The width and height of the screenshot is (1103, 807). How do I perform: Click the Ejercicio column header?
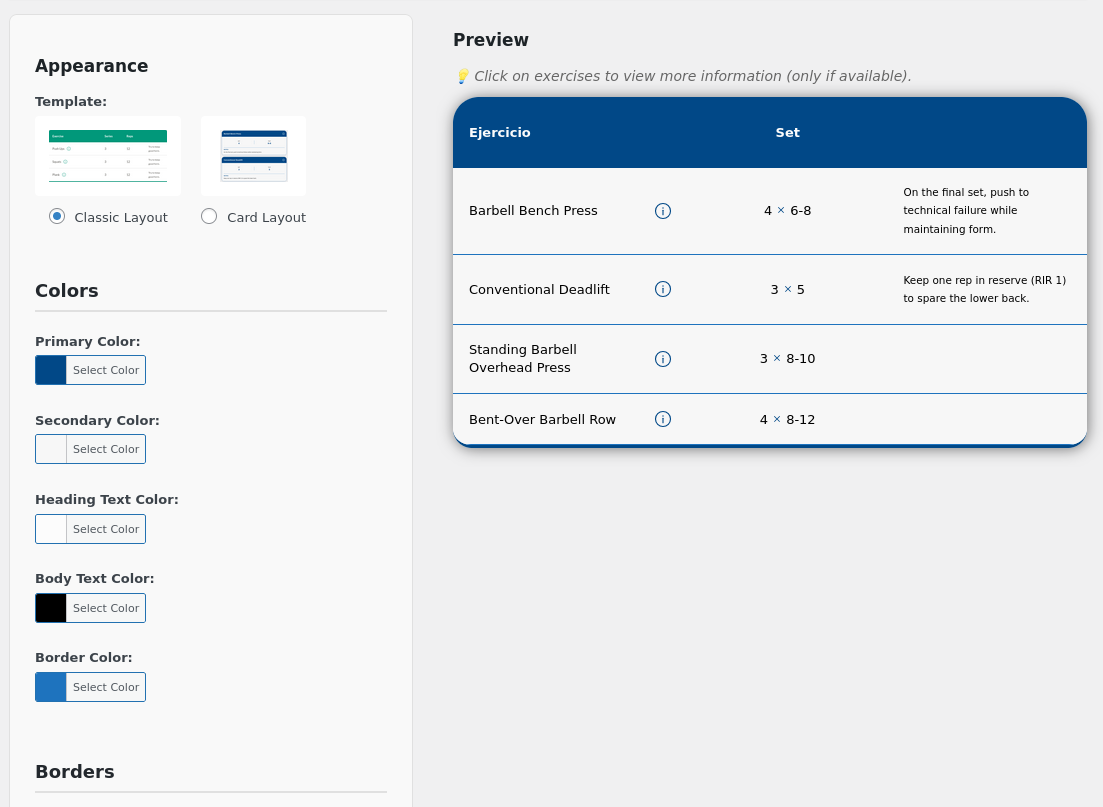tap(500, 133)
